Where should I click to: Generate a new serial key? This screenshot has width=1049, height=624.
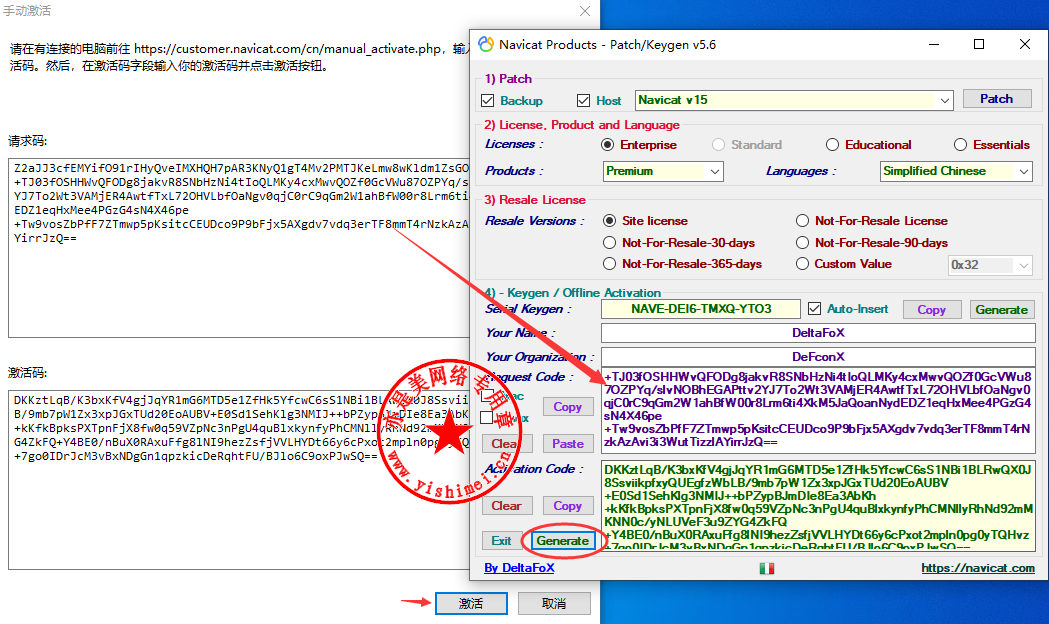(1001, 310)
